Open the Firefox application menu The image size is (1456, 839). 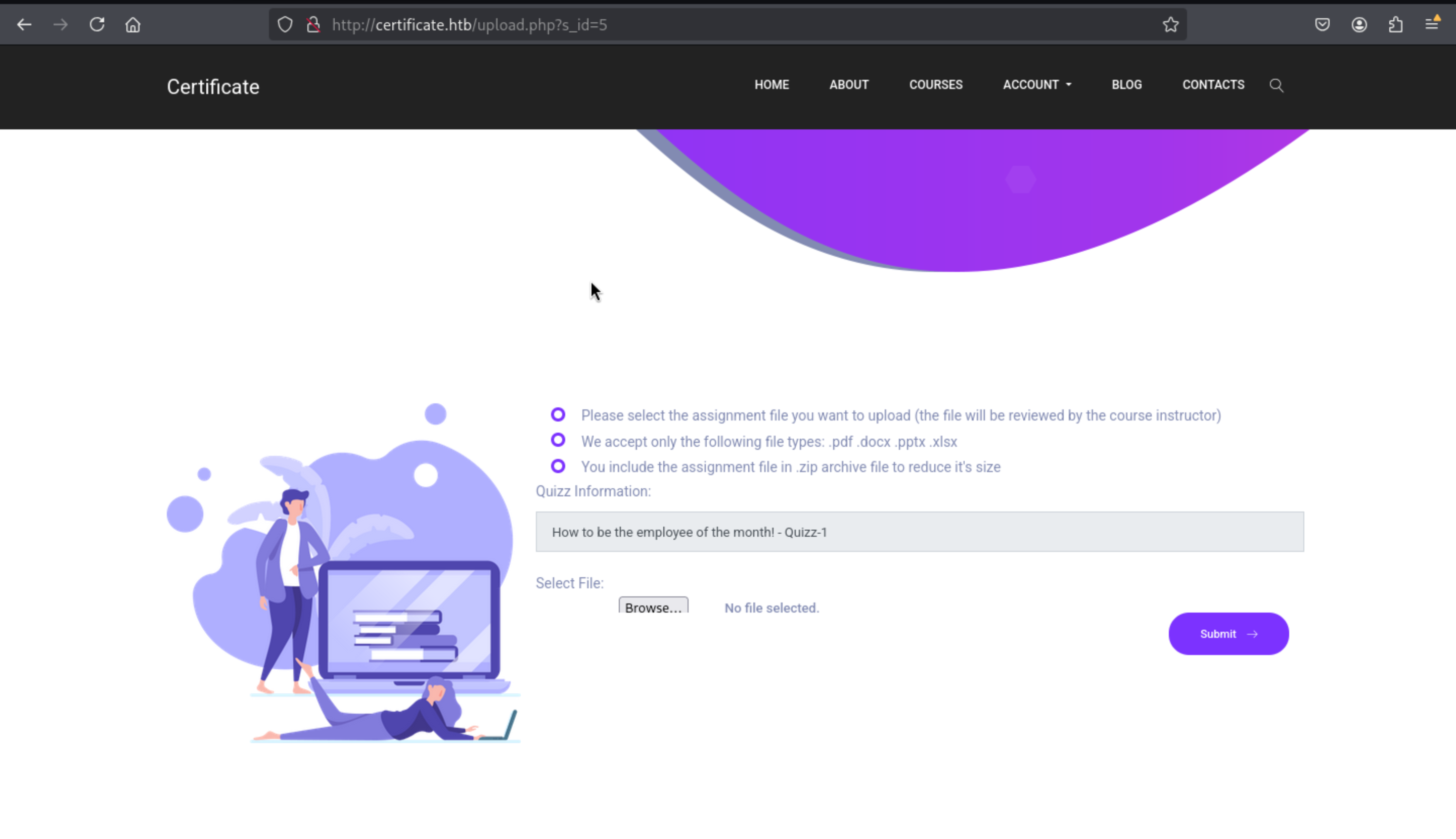(1432, 24)
